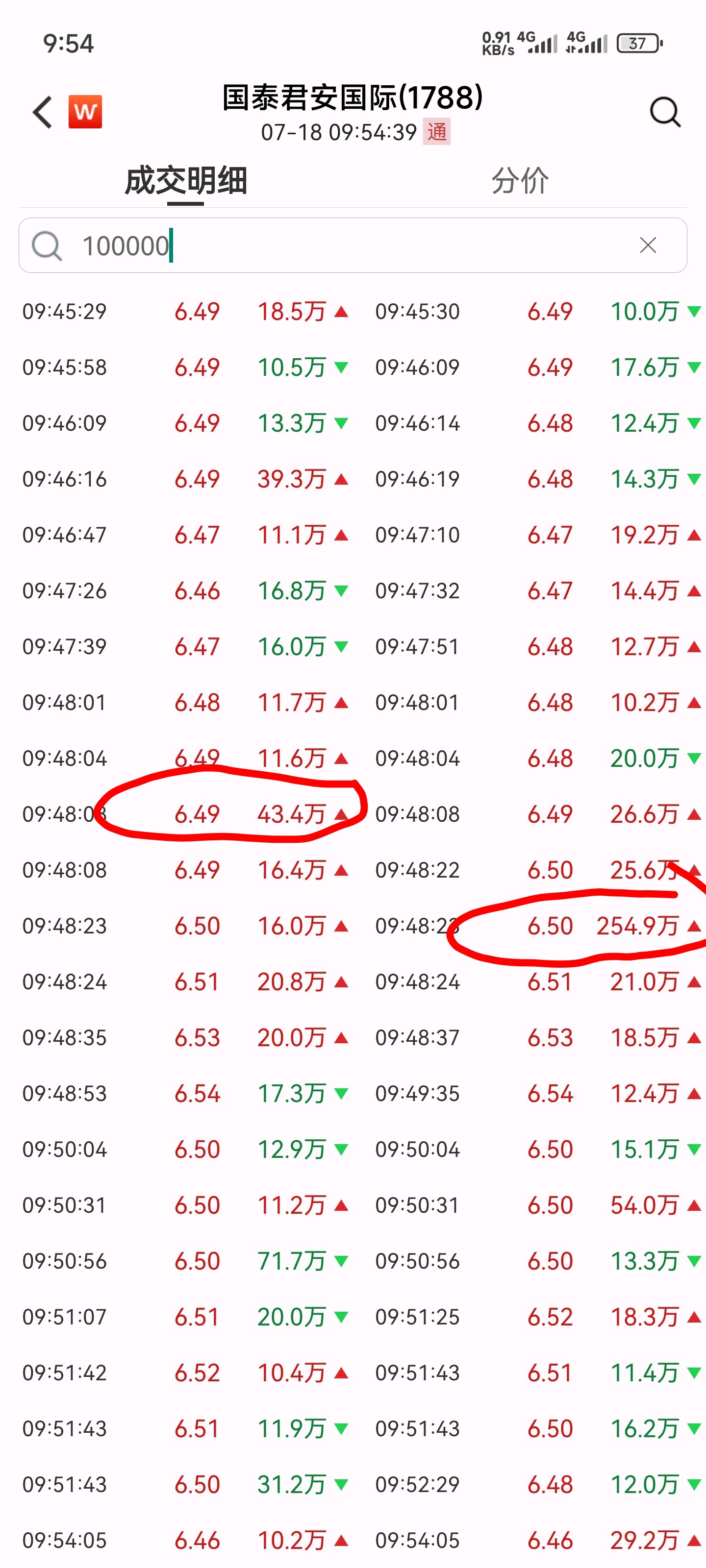The height and width of the screenshot is (1568, 706).
Task: Clear the search field with X
Action: click(648, 245)
